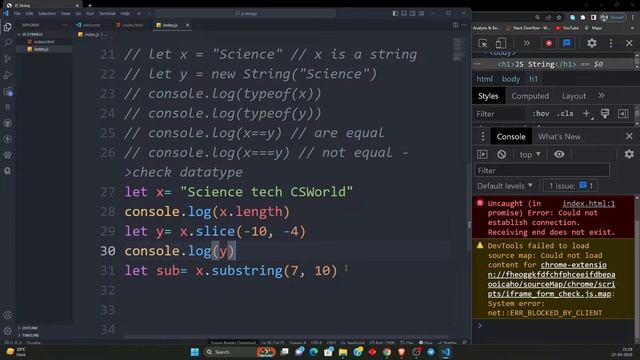The height and width of the screenshot is (360, 640).
Task: Open the console drawer three-dot menu
Action: pos(483,136)
